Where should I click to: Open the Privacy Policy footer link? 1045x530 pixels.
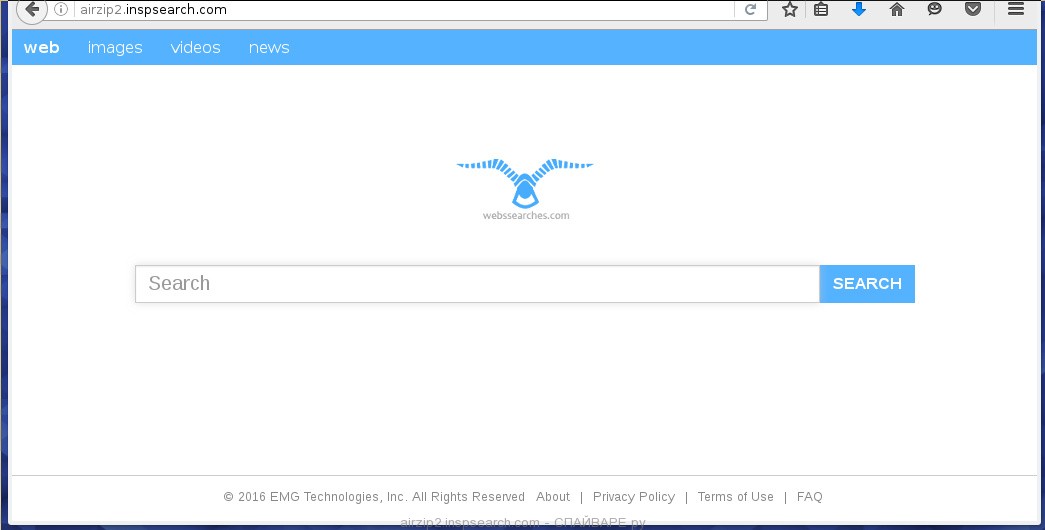point(634,497)
